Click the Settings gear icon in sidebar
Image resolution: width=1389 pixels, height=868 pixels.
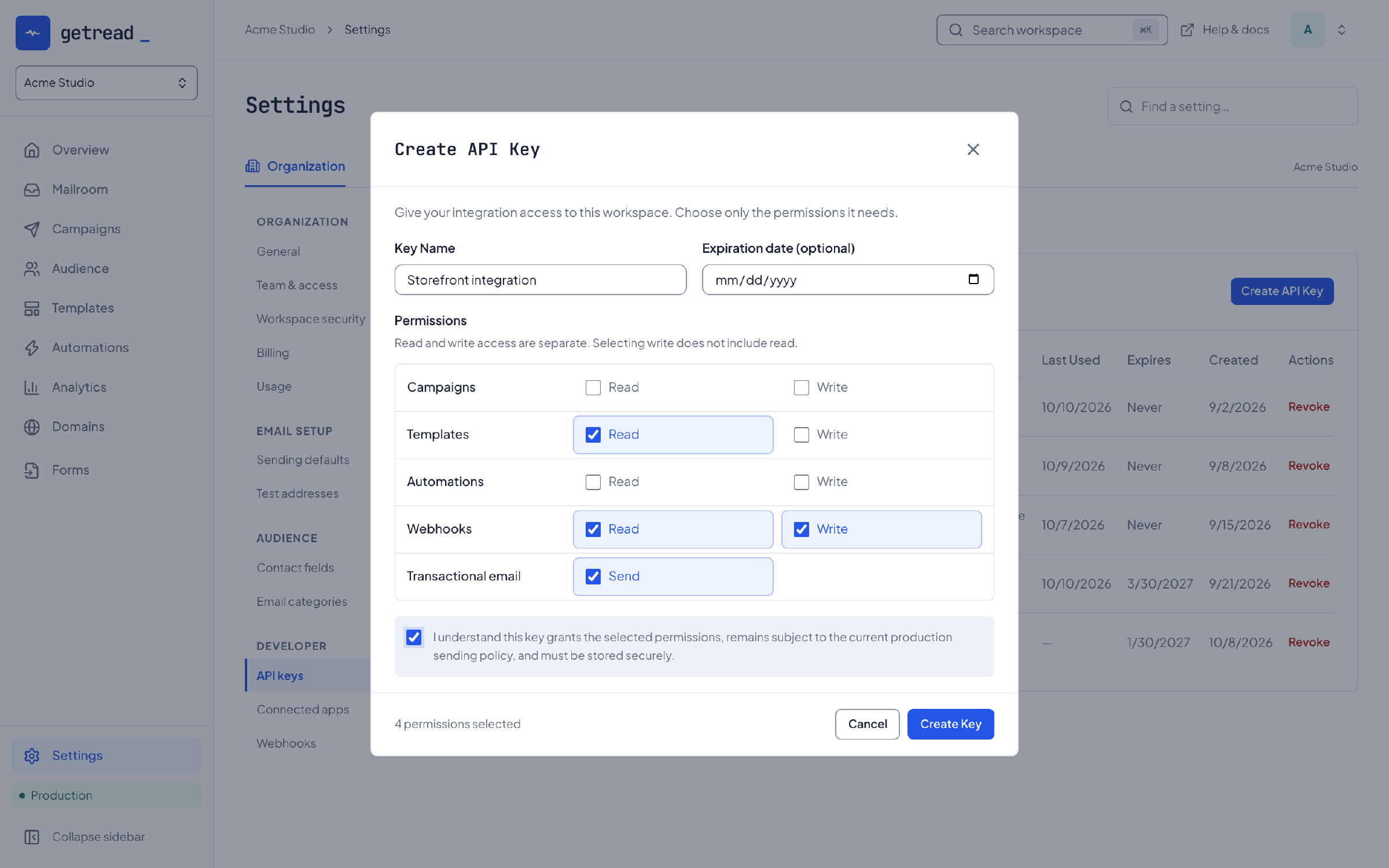32,756
